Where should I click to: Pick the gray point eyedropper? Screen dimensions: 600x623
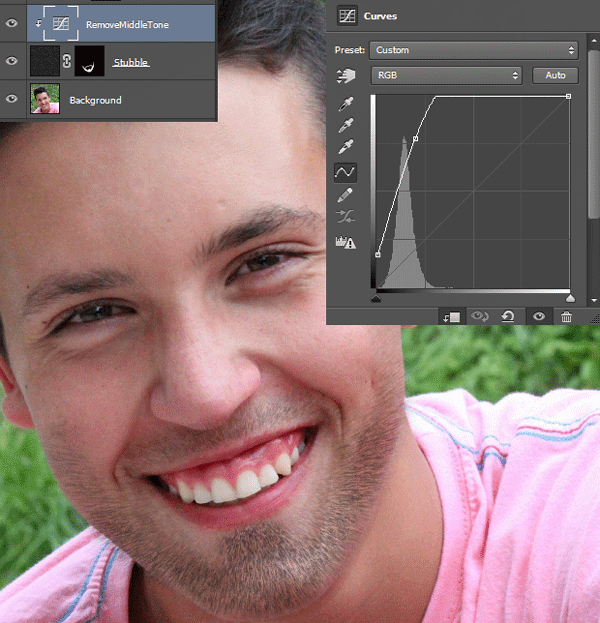coord(346,125)
